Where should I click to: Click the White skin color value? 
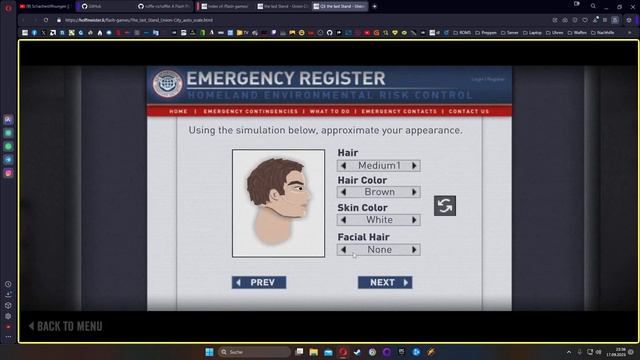(x=379, y=220)
